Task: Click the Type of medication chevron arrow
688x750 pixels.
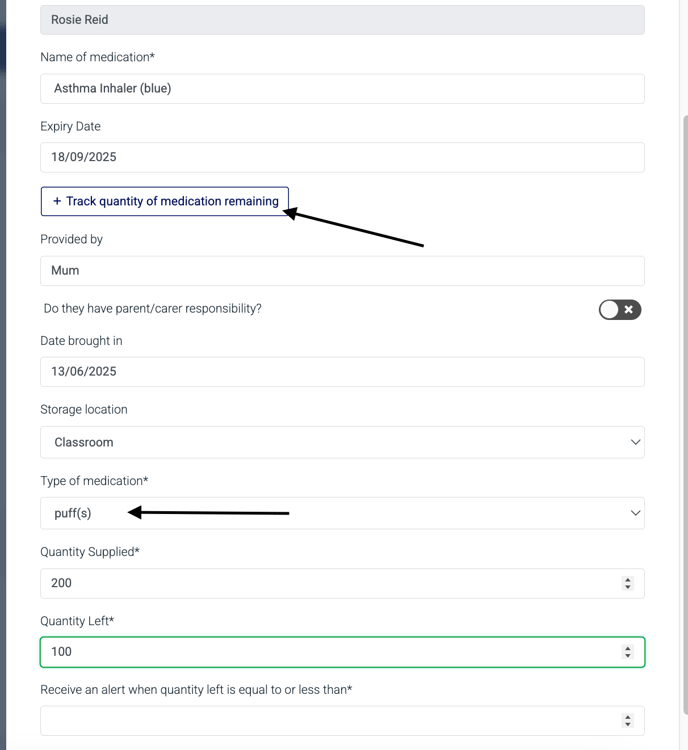Action: point(635,513)
